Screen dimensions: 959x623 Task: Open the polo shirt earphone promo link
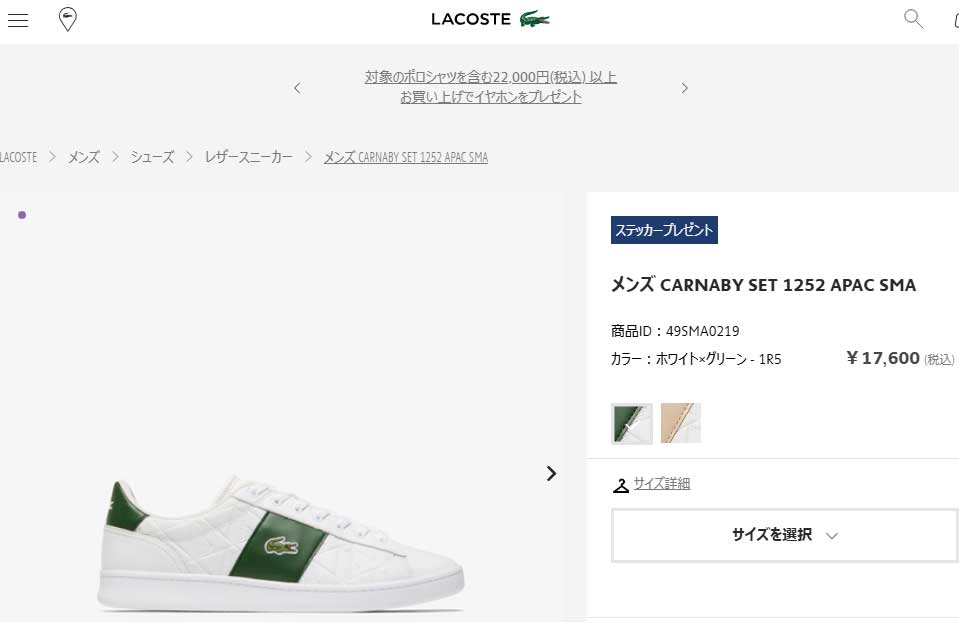tap(491, 87)
